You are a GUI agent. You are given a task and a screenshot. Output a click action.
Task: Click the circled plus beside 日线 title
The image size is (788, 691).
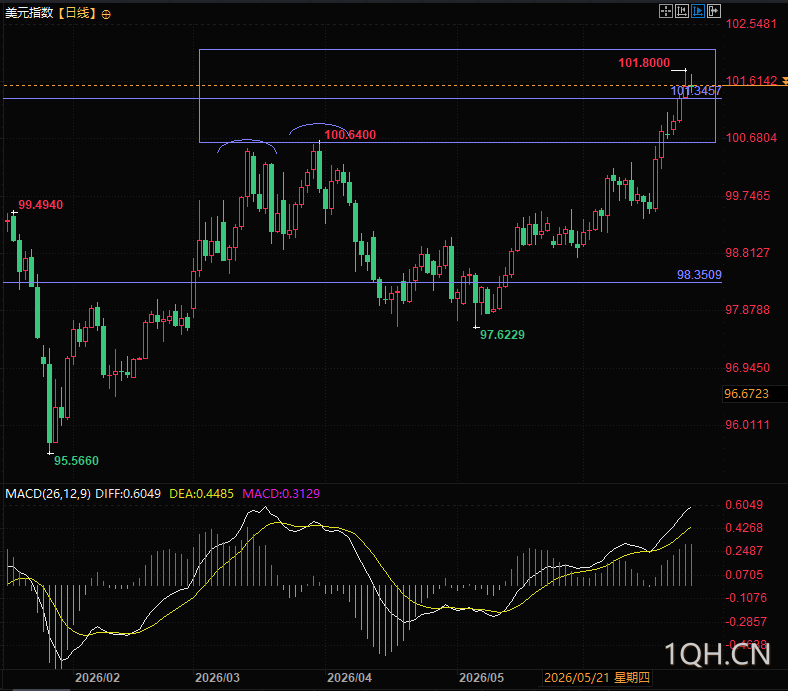(x=106, y=15)
